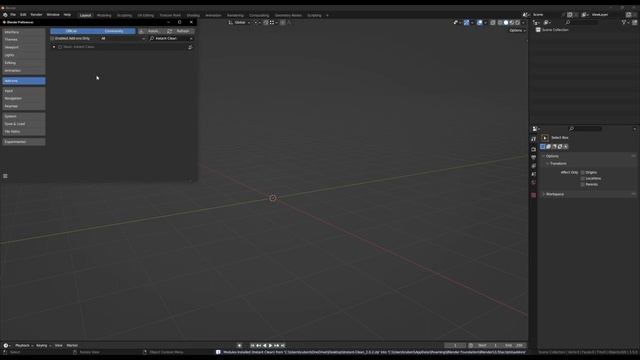This screenshot has height=360, width=640.
Task: Open the overlays dropdown arrow
Action: pos(485,22)
